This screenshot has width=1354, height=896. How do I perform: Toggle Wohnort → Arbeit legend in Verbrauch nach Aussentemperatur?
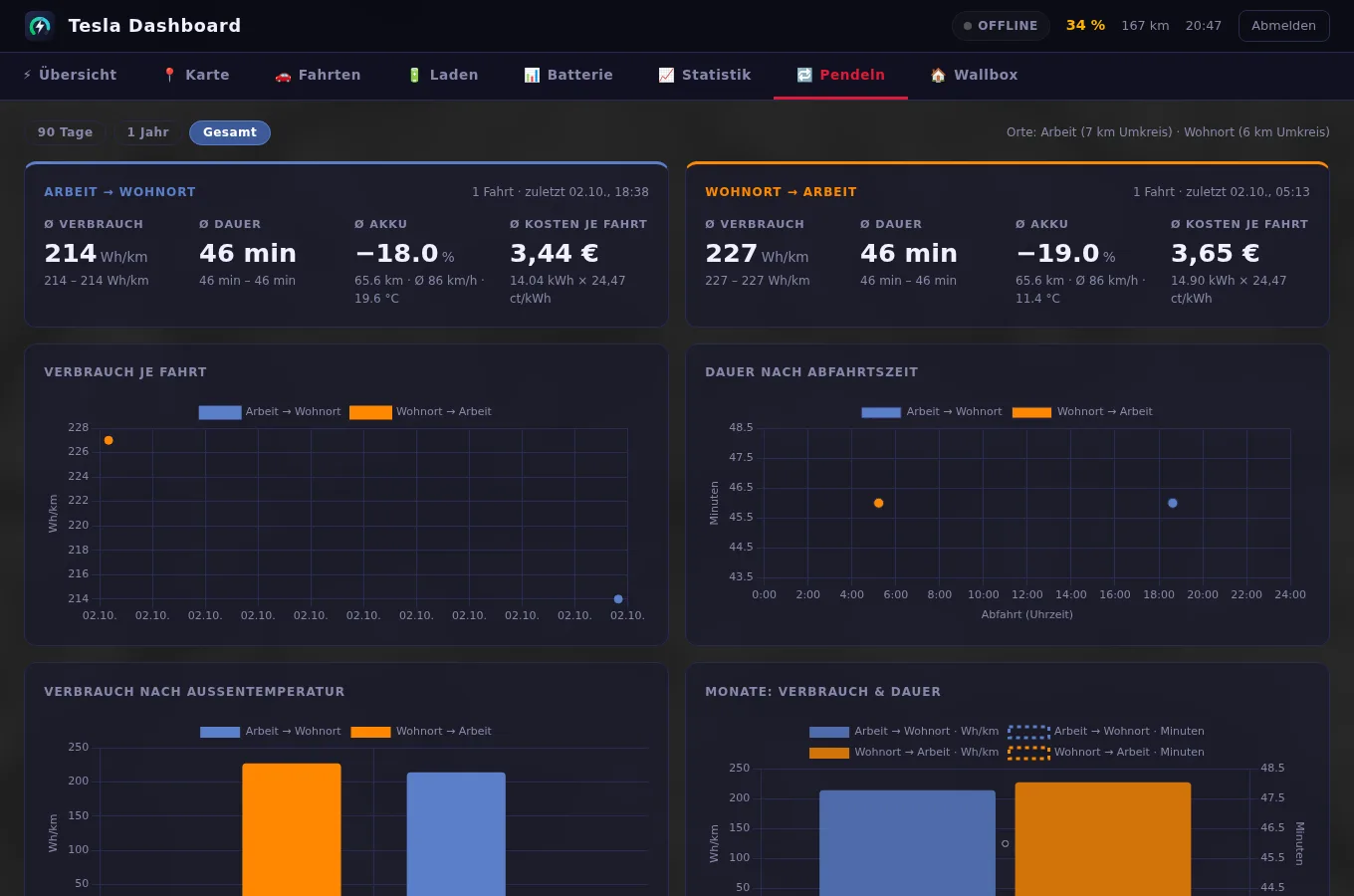[421, 732]
